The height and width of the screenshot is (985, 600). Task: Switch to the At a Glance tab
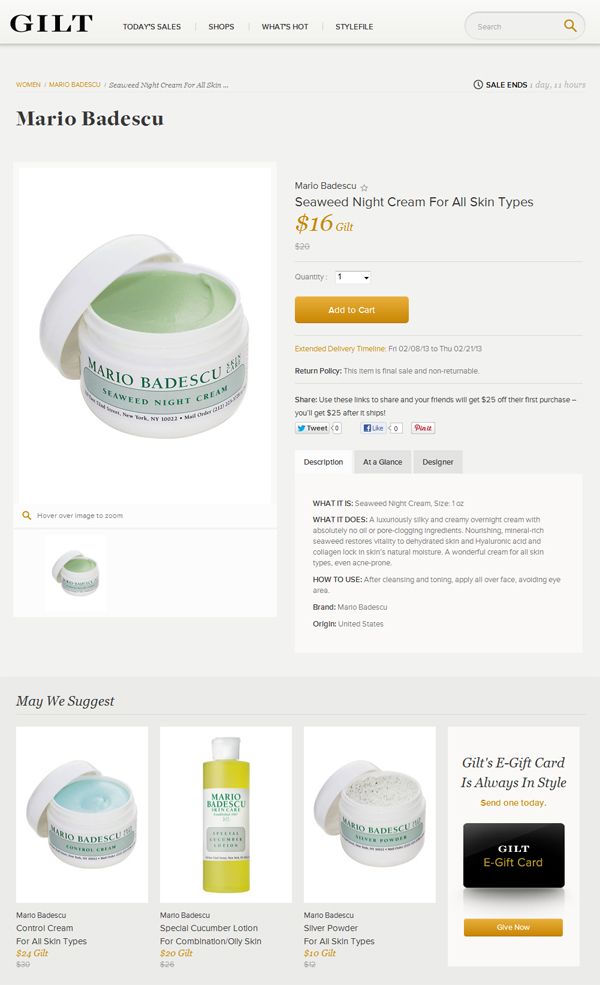pyautogui.click(x=383, y=462)
